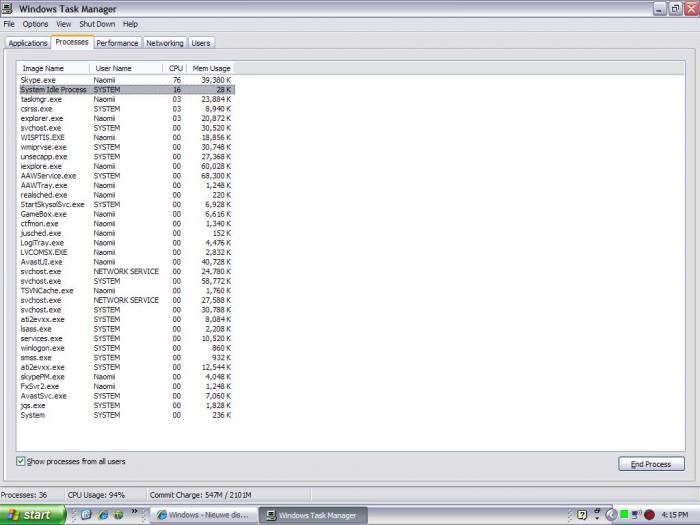Select the services.exe process
The height and width of the screenshot is (525, 700).
(126, 338)
